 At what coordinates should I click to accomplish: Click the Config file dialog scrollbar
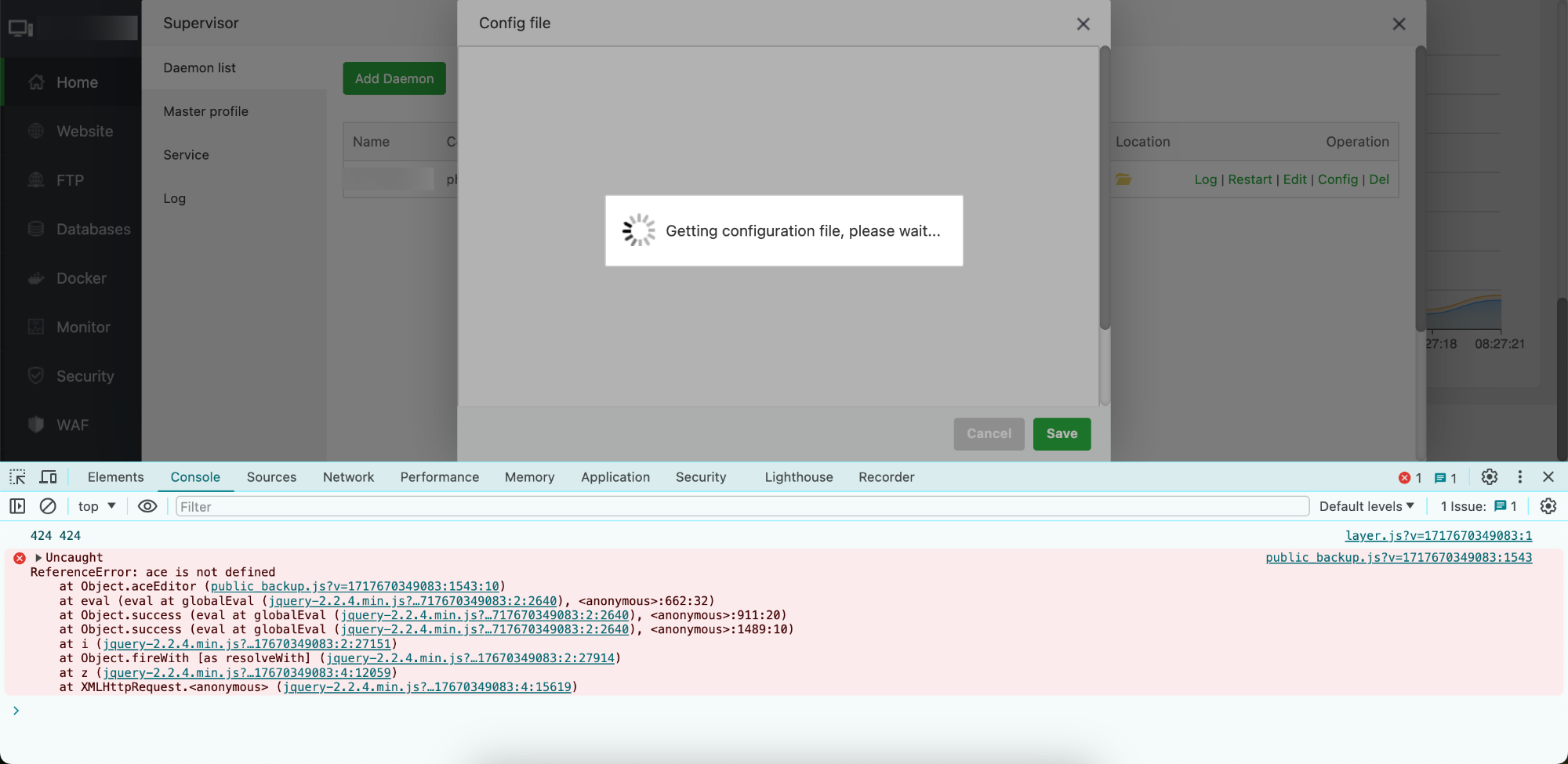(1105, 188)
